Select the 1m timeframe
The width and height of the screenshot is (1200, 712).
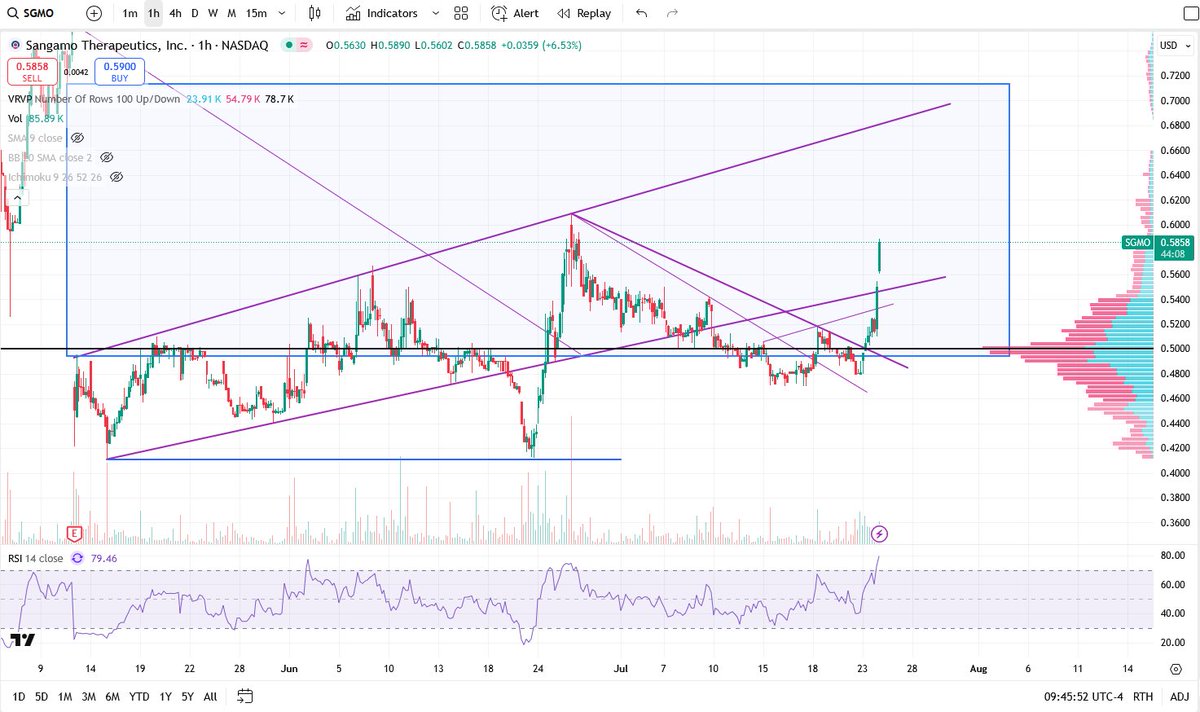point(130,13)
